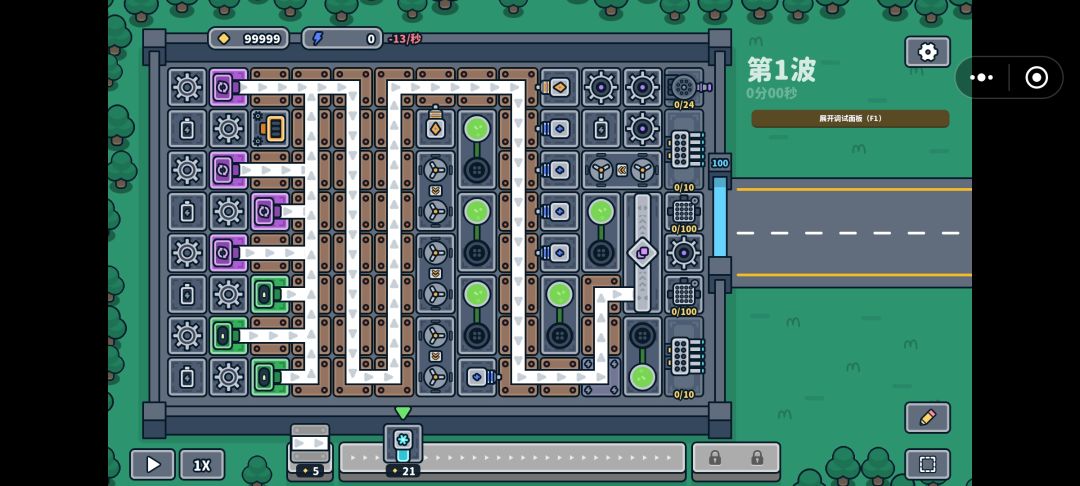This screenshot has height=486, width=1080.
Task: Click the dashed-square selection button
Action: pyautogui.click(x=927, y=465)
